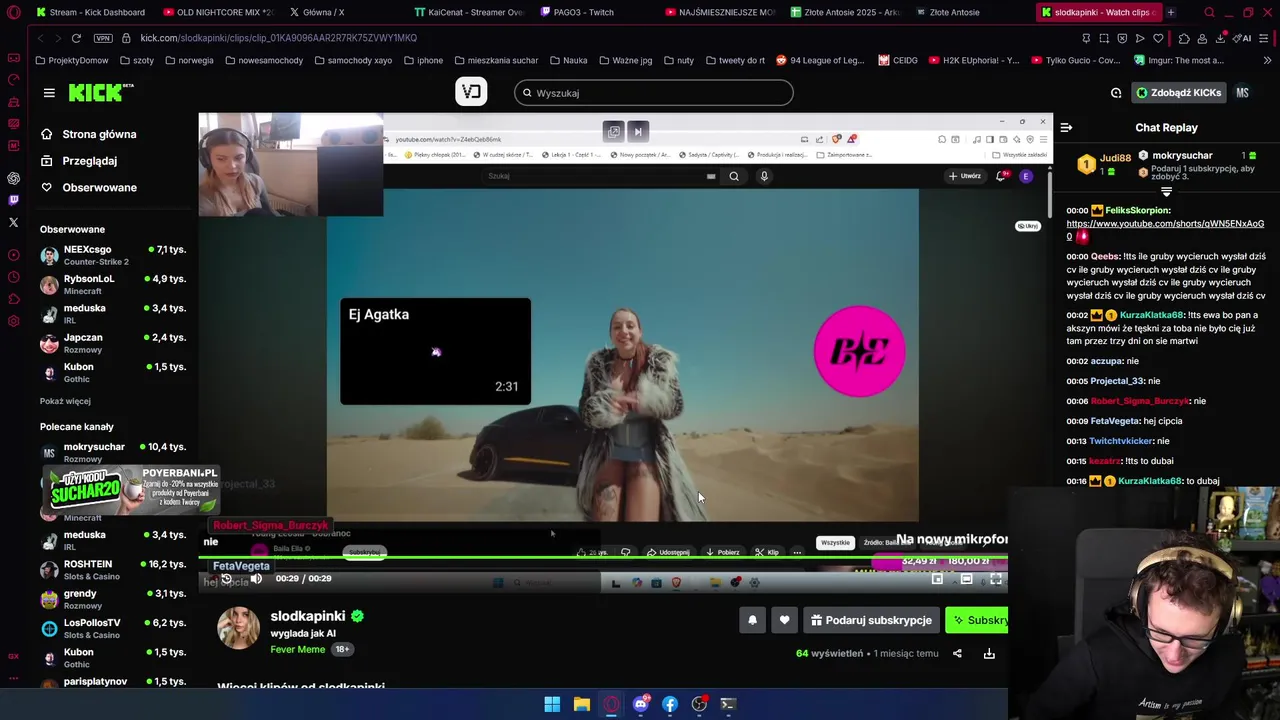Expand Pokaż więcej followed channels
Viewport: 1280px width, 720px height.
pos(65,401)
